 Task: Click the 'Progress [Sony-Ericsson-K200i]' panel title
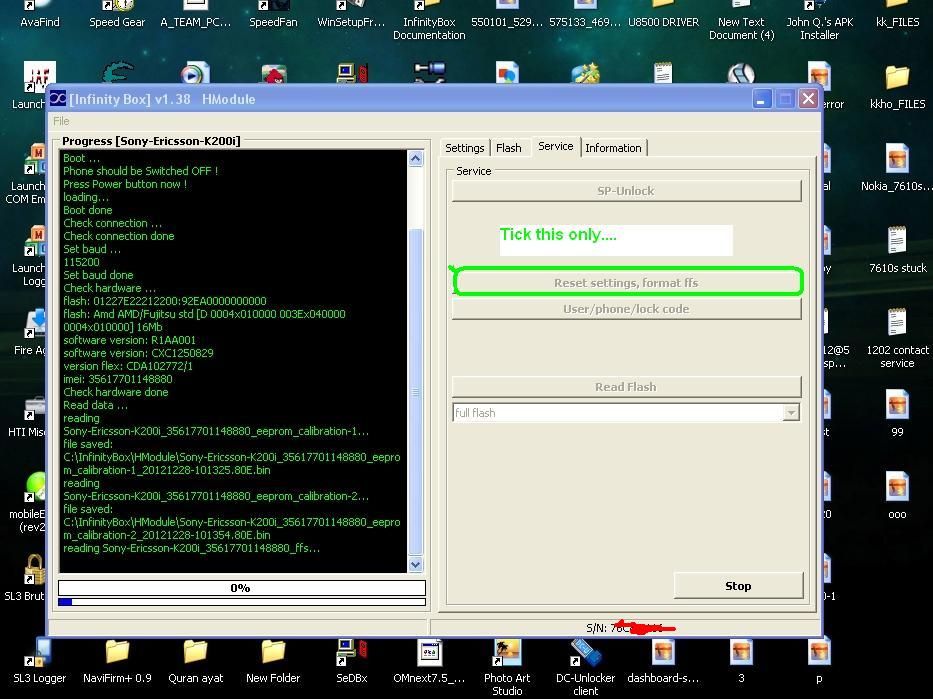pos(151,141)
